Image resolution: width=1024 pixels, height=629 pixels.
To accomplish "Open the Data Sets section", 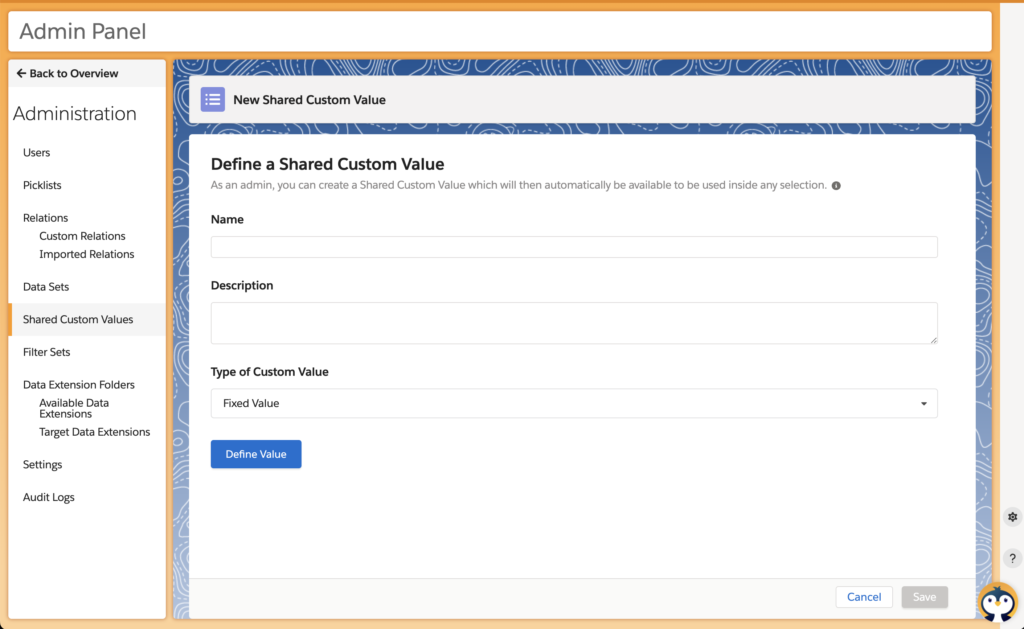I will pyautogui.click(x=46, y=287).
